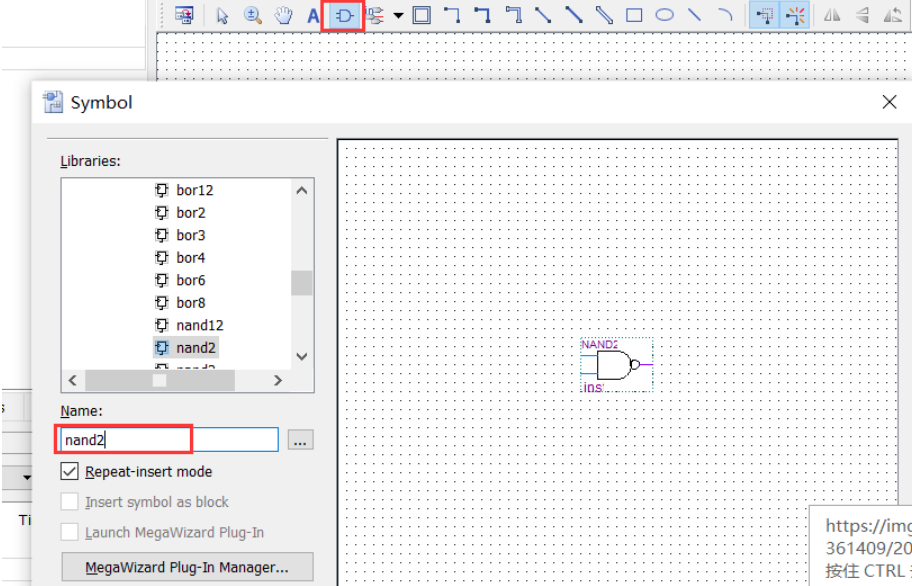Select the Arc drawing tool
This screenshot has height=586, width=912.
pos(725,15)
